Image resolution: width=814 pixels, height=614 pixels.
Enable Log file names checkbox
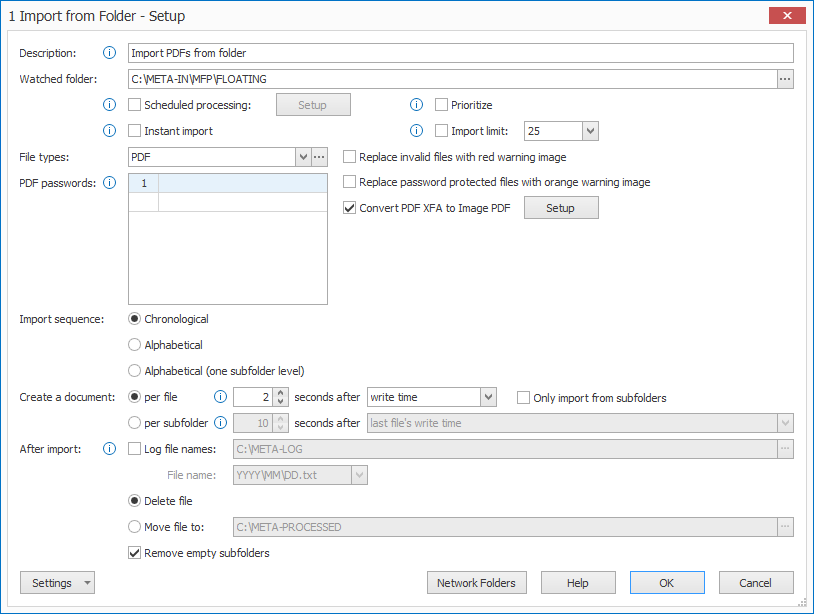coord(134,448)
